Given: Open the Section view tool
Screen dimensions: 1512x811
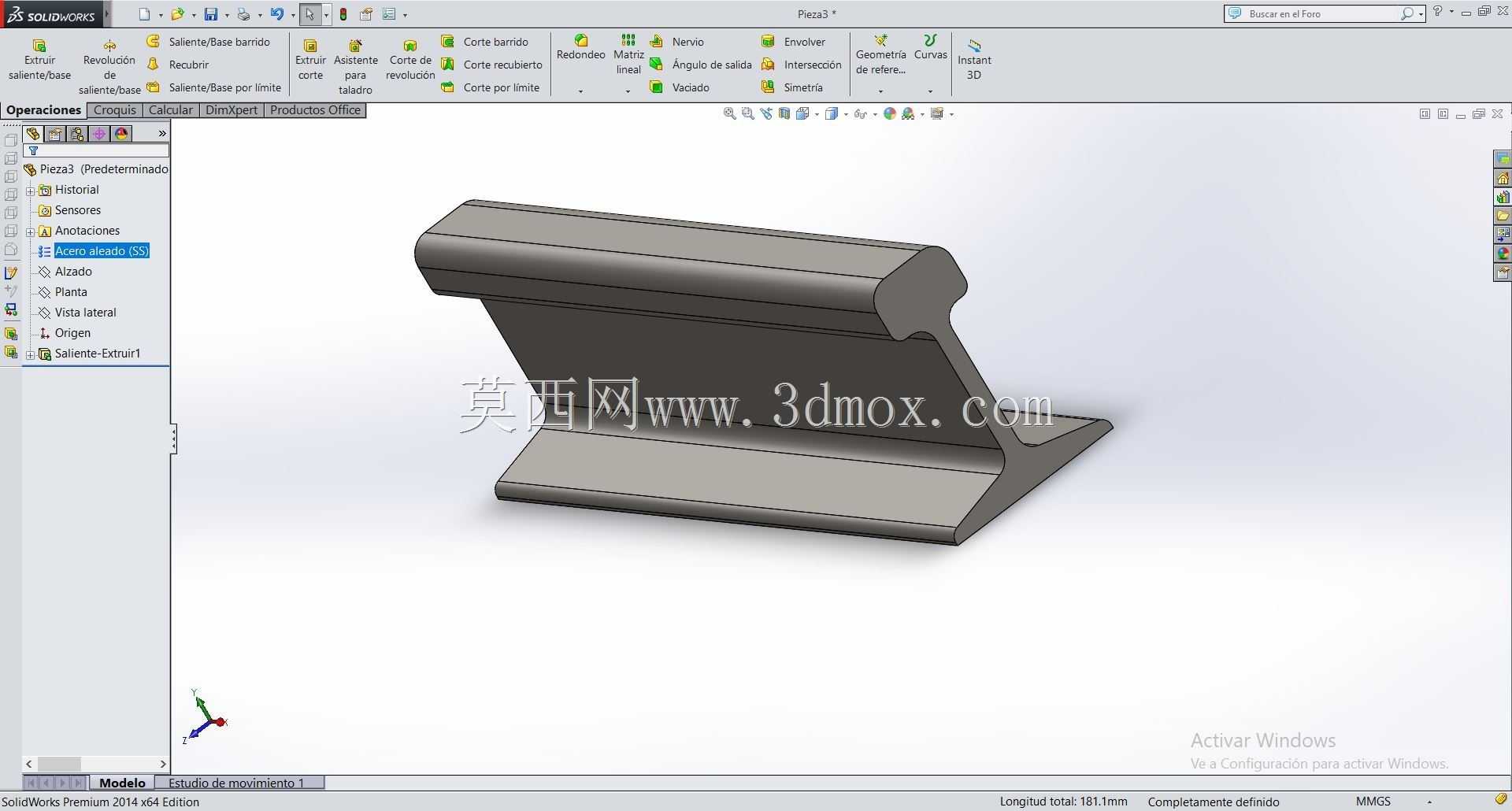Looking at the screenshot, I should point(784,114).
